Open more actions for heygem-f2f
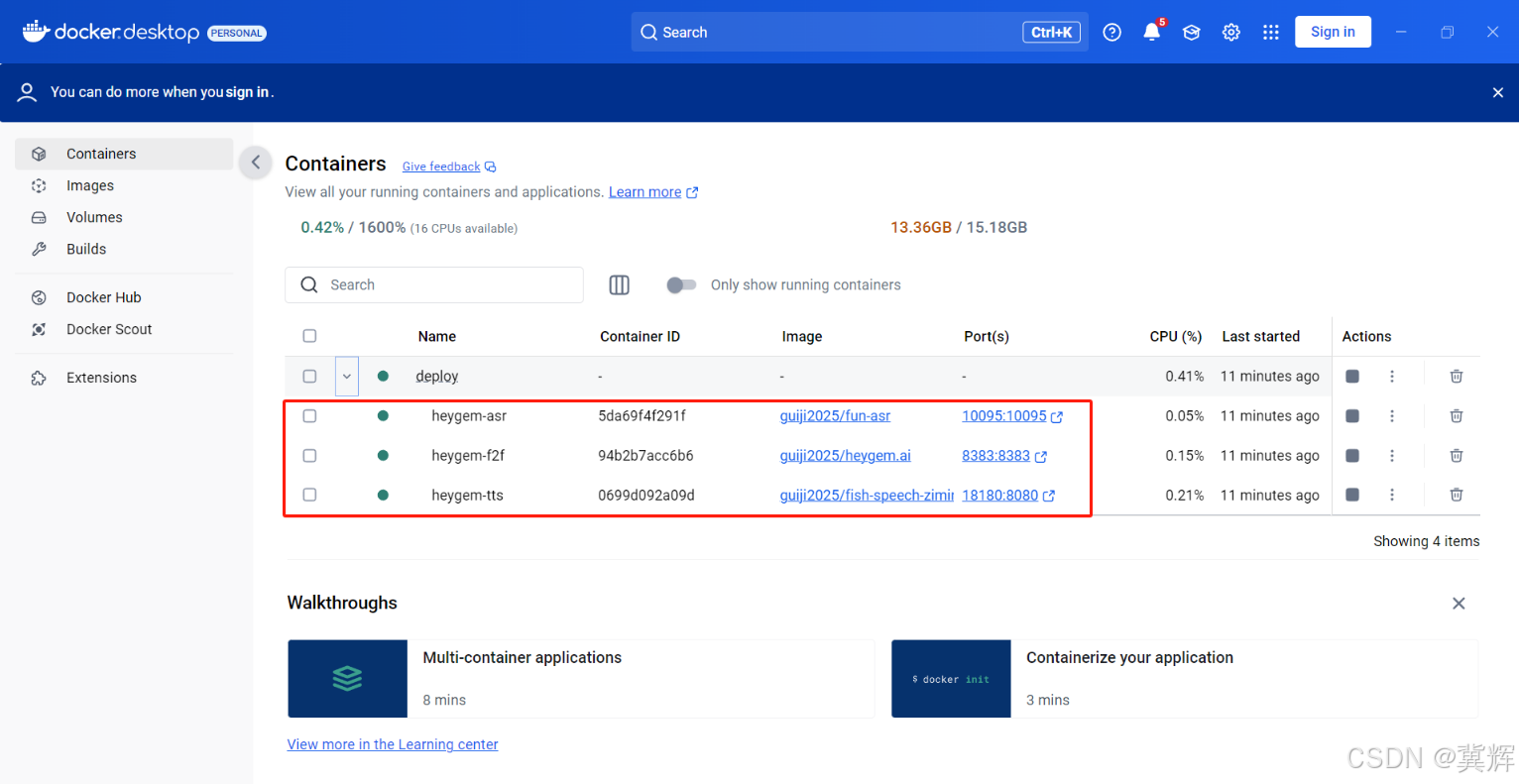 1392,456
